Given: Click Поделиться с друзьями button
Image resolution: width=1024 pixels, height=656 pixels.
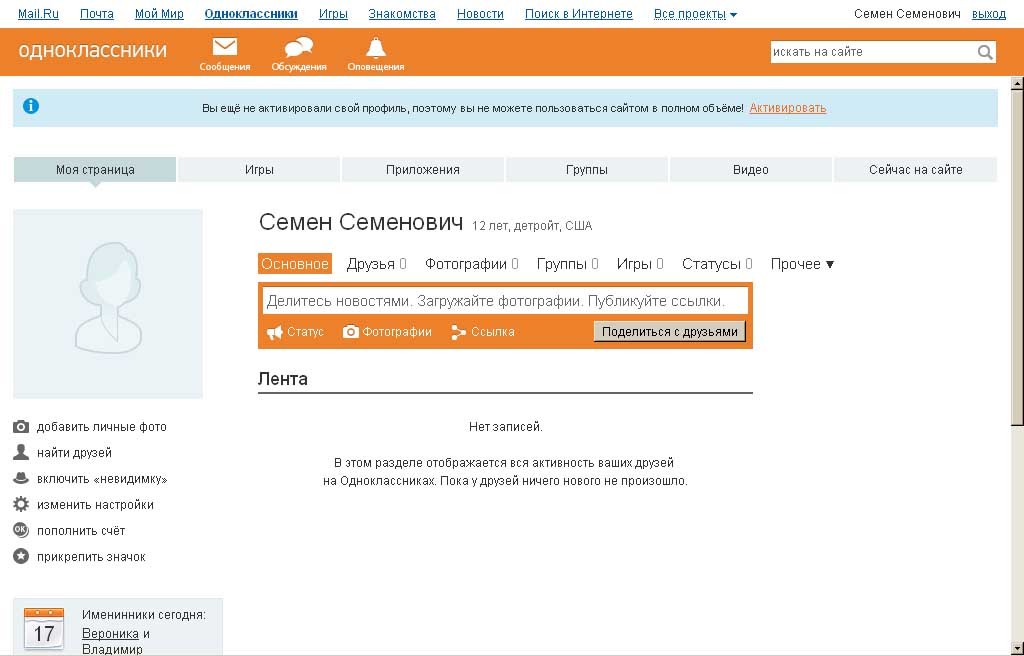Looking at the screenshot, I should pos(669,331).
